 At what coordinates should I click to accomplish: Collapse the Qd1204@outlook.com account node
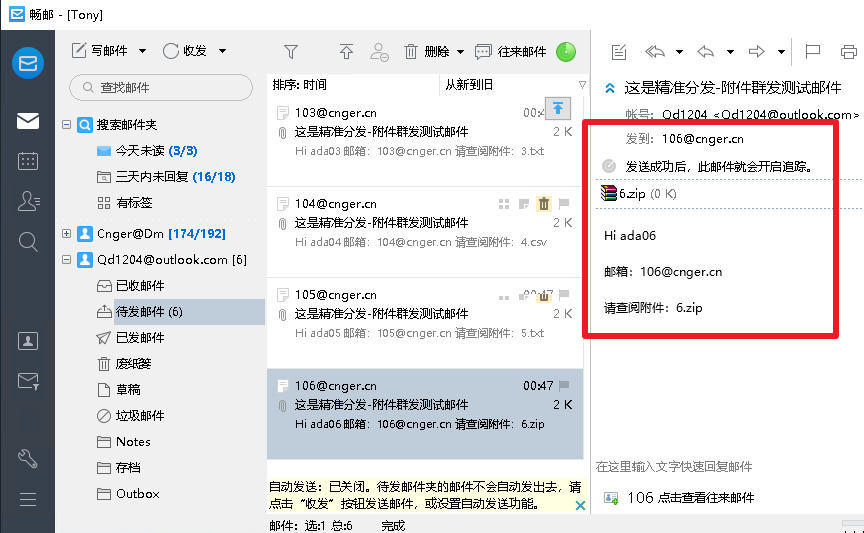click(x=67, y=260)
